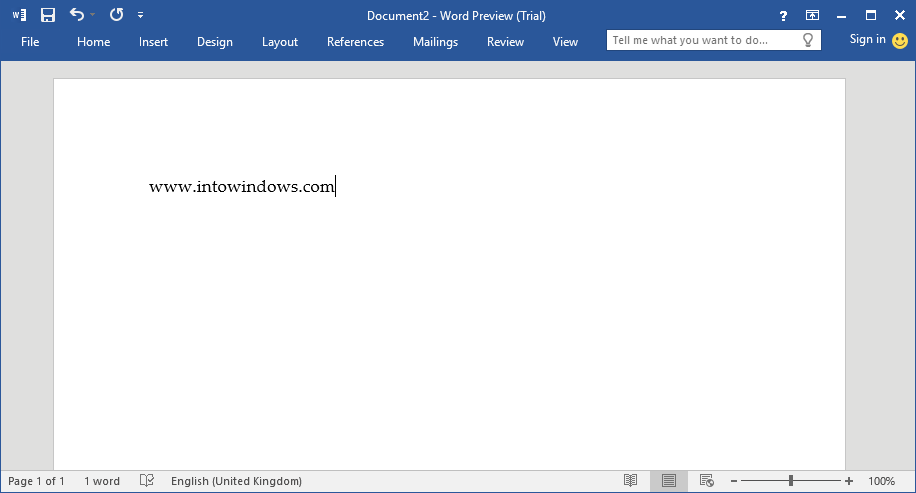Click the Sign in link
The width and height of the screenshot is (916, 493).
point(868,39)
